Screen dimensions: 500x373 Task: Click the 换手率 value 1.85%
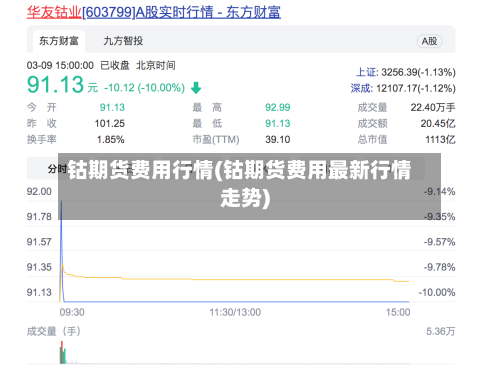pos(111,139)
